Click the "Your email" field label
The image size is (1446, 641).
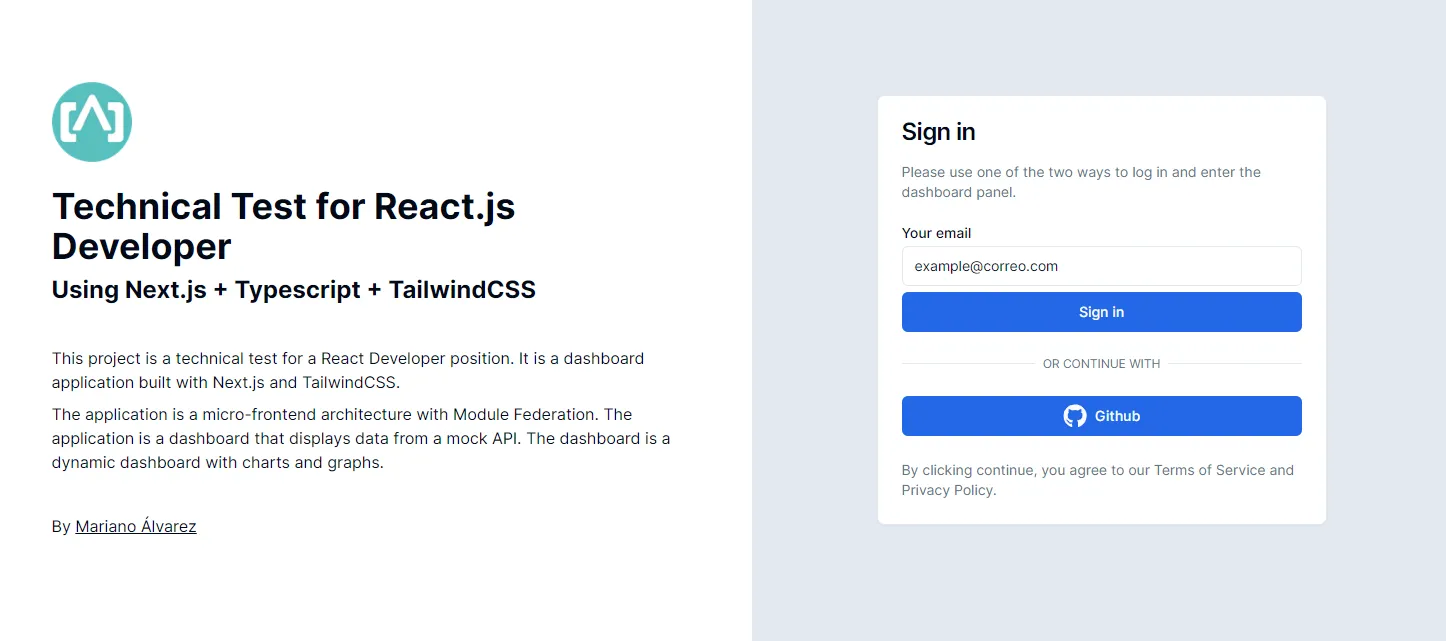click(936, 233)
